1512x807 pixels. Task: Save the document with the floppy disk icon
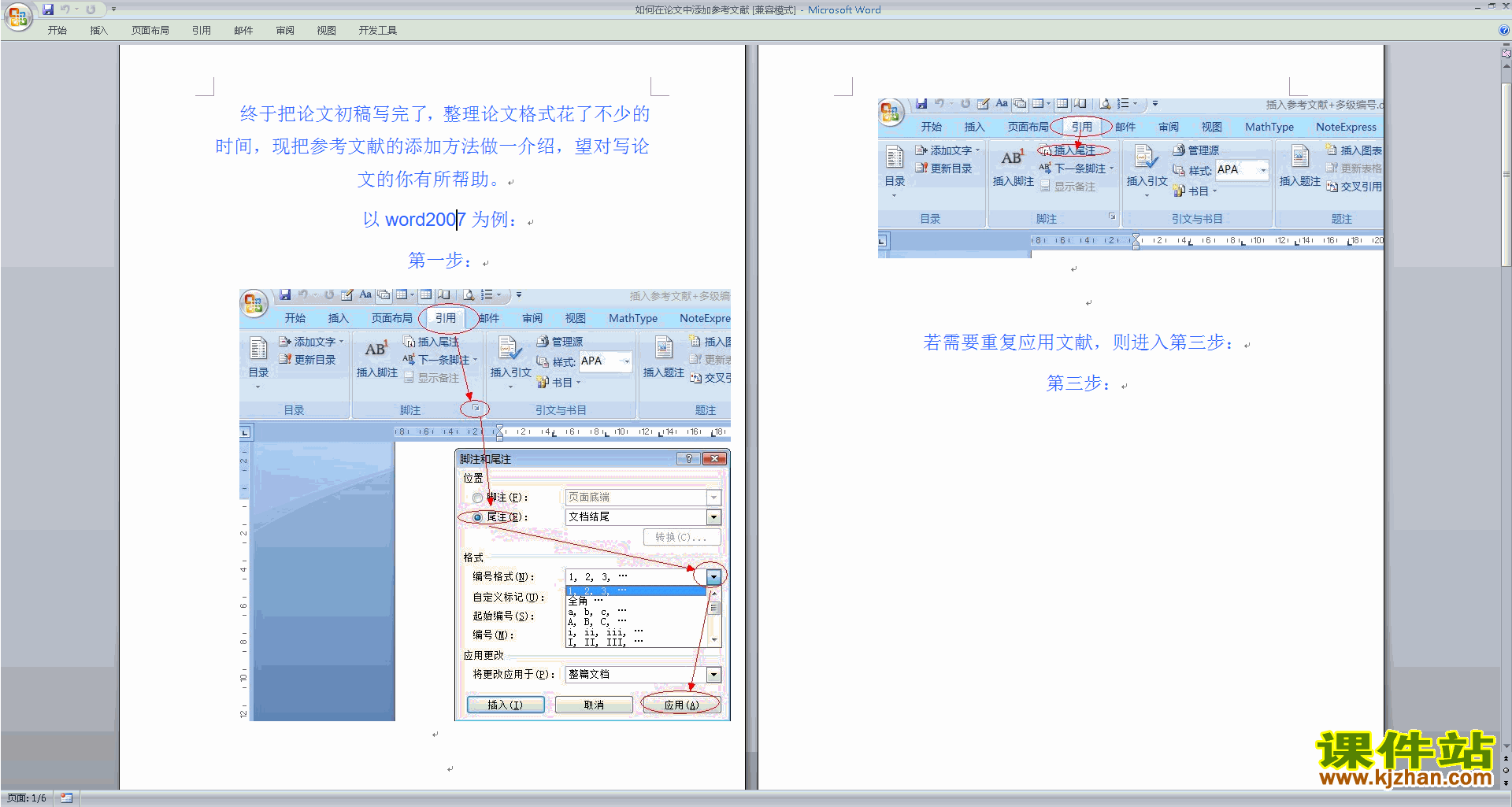pos(48,9)
